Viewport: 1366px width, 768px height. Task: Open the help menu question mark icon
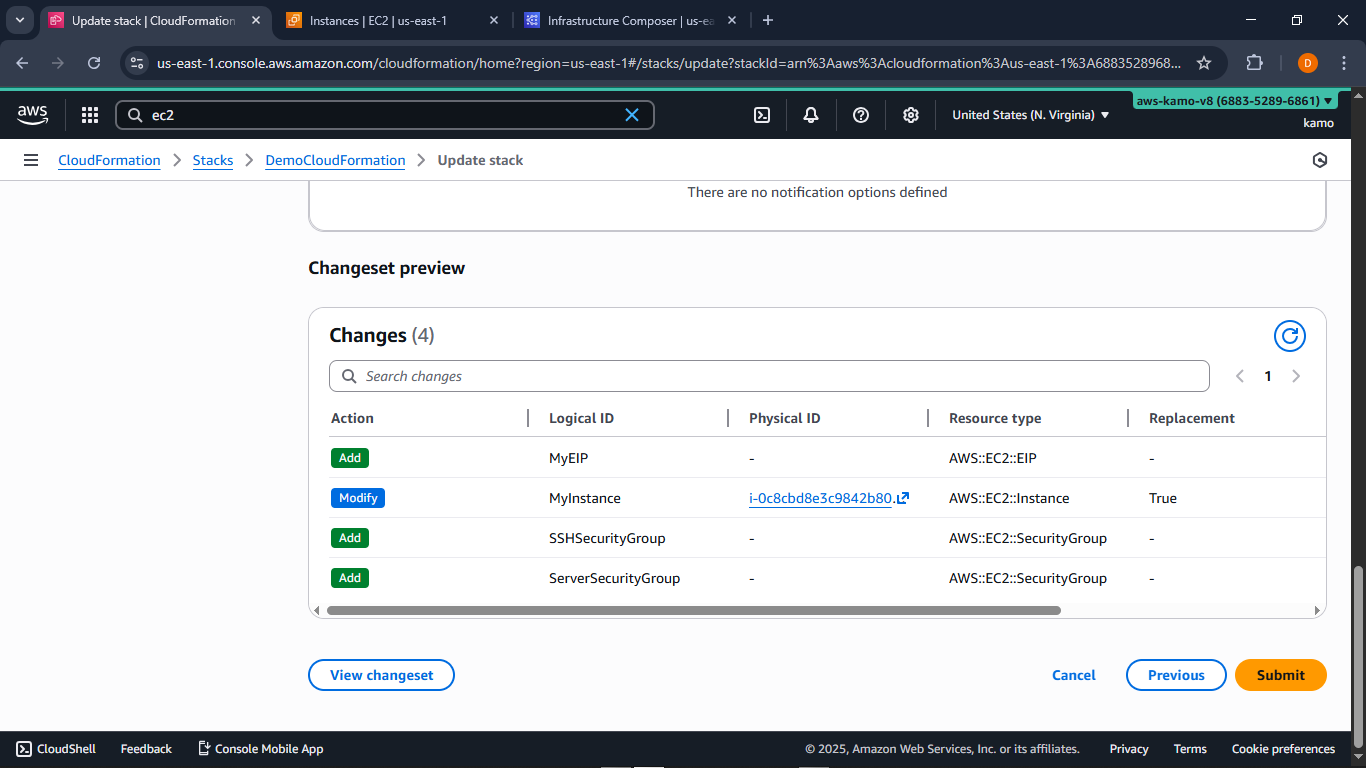861,115
